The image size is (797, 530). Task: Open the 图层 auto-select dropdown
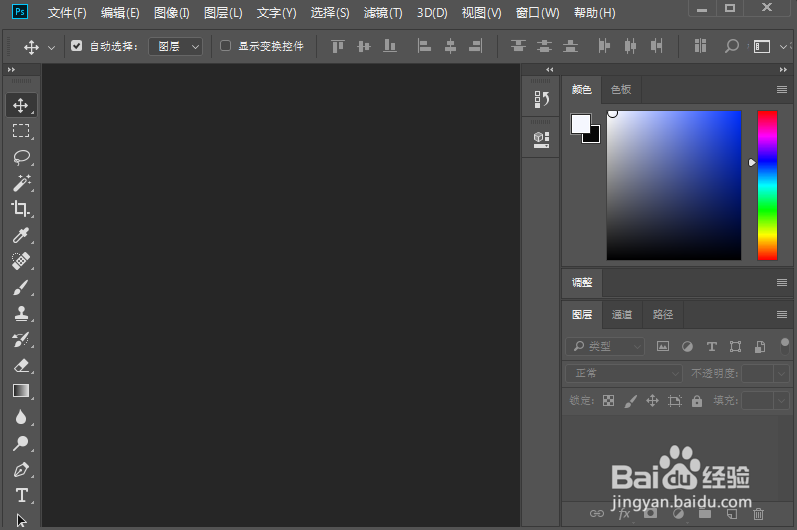click(175, 46)
